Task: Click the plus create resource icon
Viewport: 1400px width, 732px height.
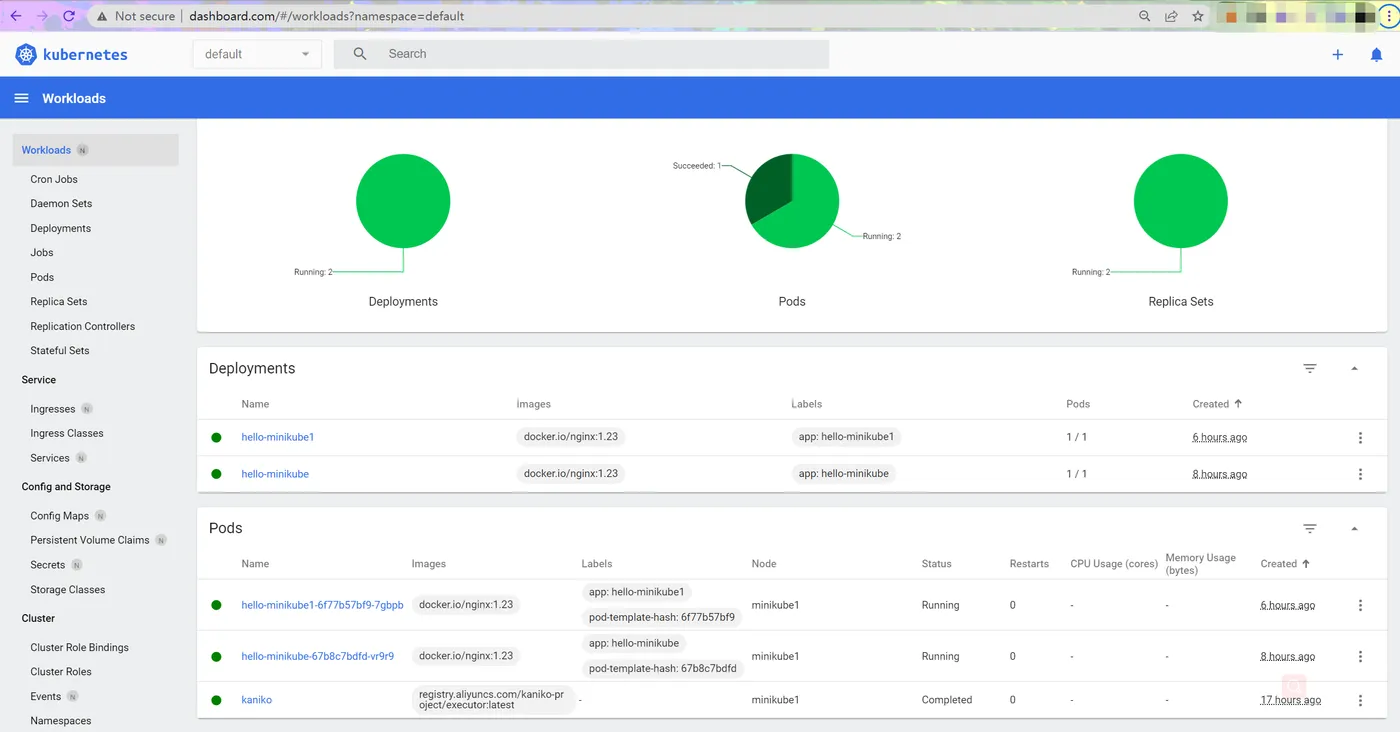Action: point(1337,55)
